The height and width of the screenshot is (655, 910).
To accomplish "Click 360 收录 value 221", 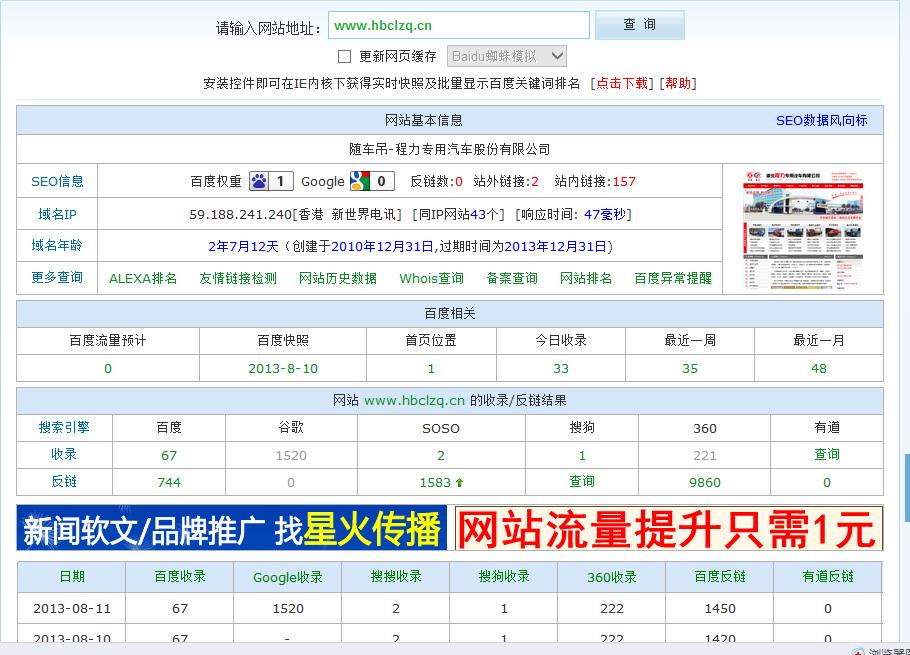I will point(705,456).
